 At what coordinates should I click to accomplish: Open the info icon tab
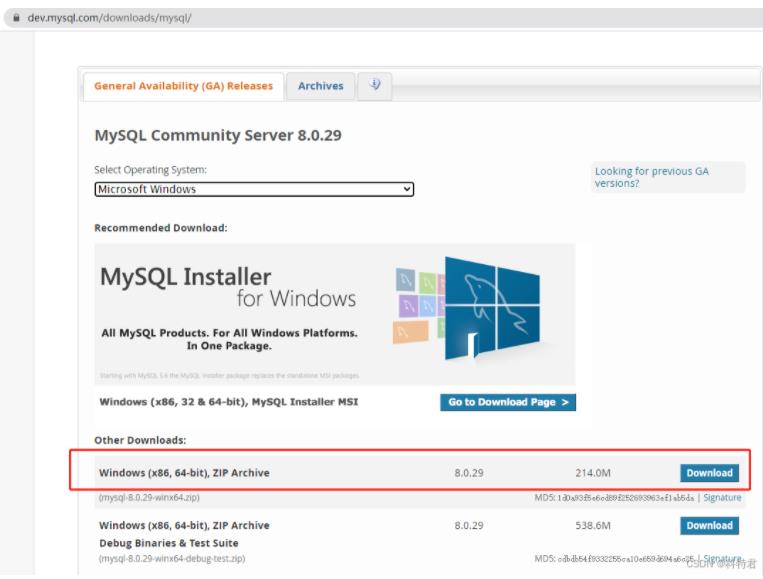(x=375, y=86)
